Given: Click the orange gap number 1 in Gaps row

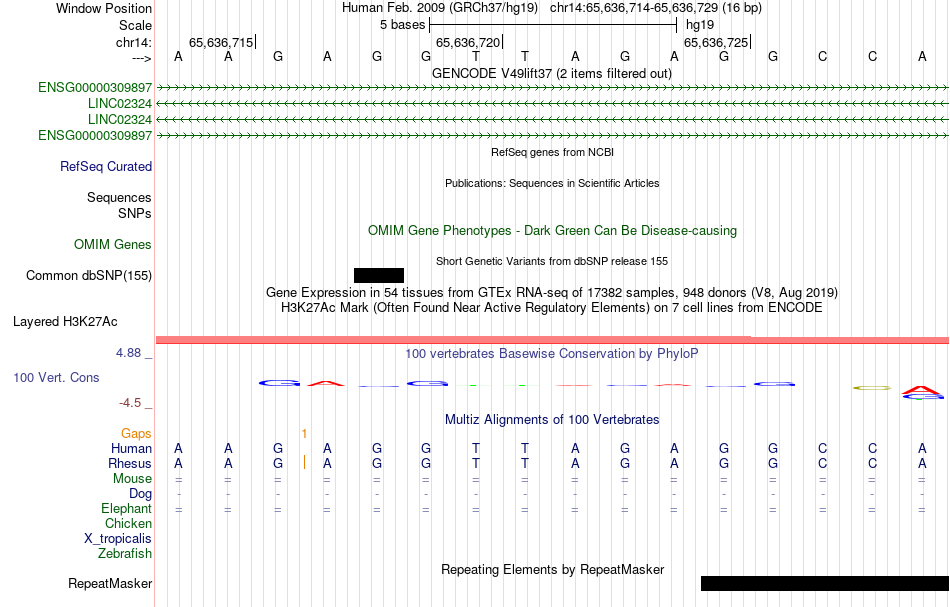Looking at the screenshot, I should tap(304, 434).
